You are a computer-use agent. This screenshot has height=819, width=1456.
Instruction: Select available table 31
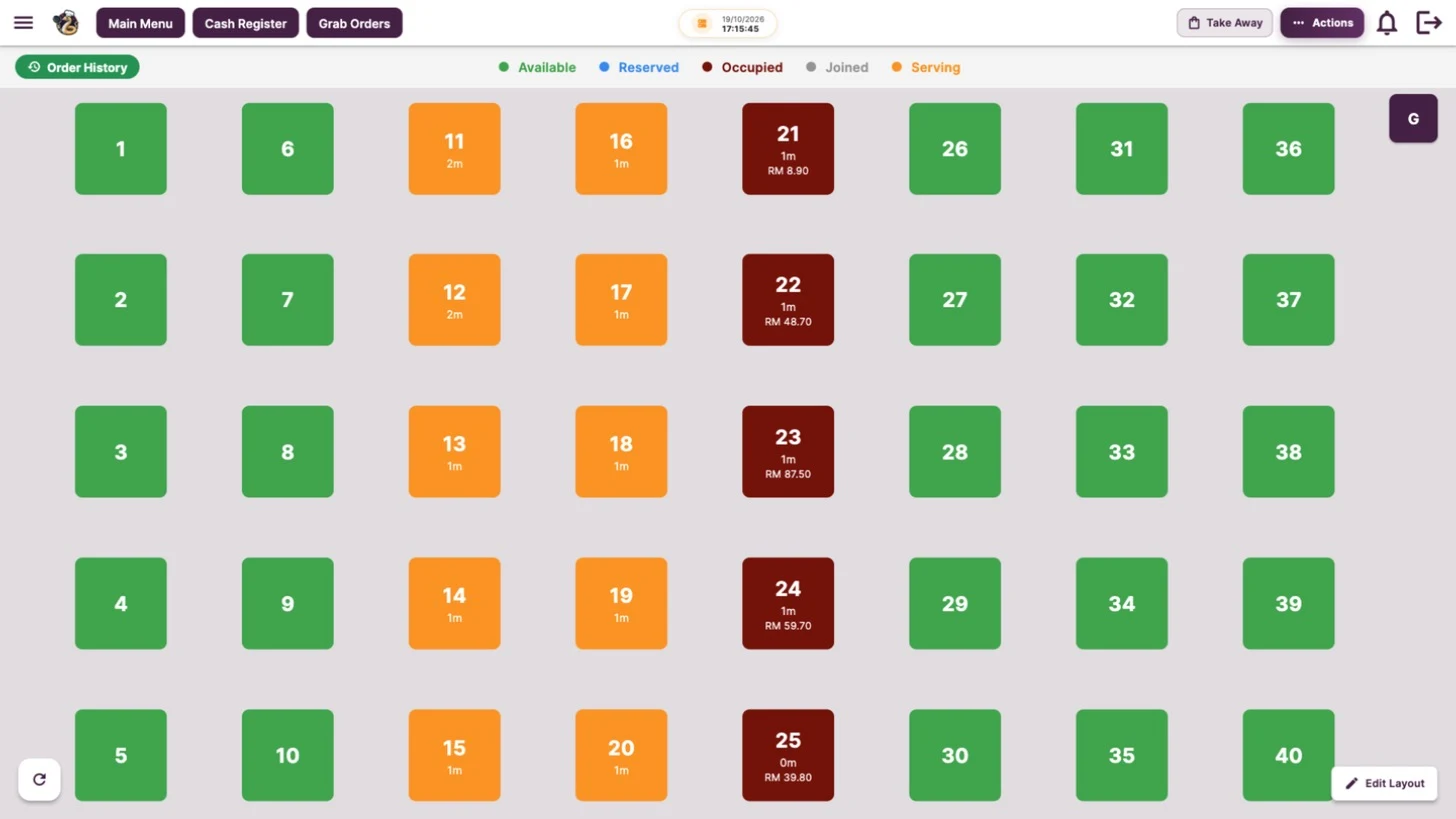point(1122,149)
